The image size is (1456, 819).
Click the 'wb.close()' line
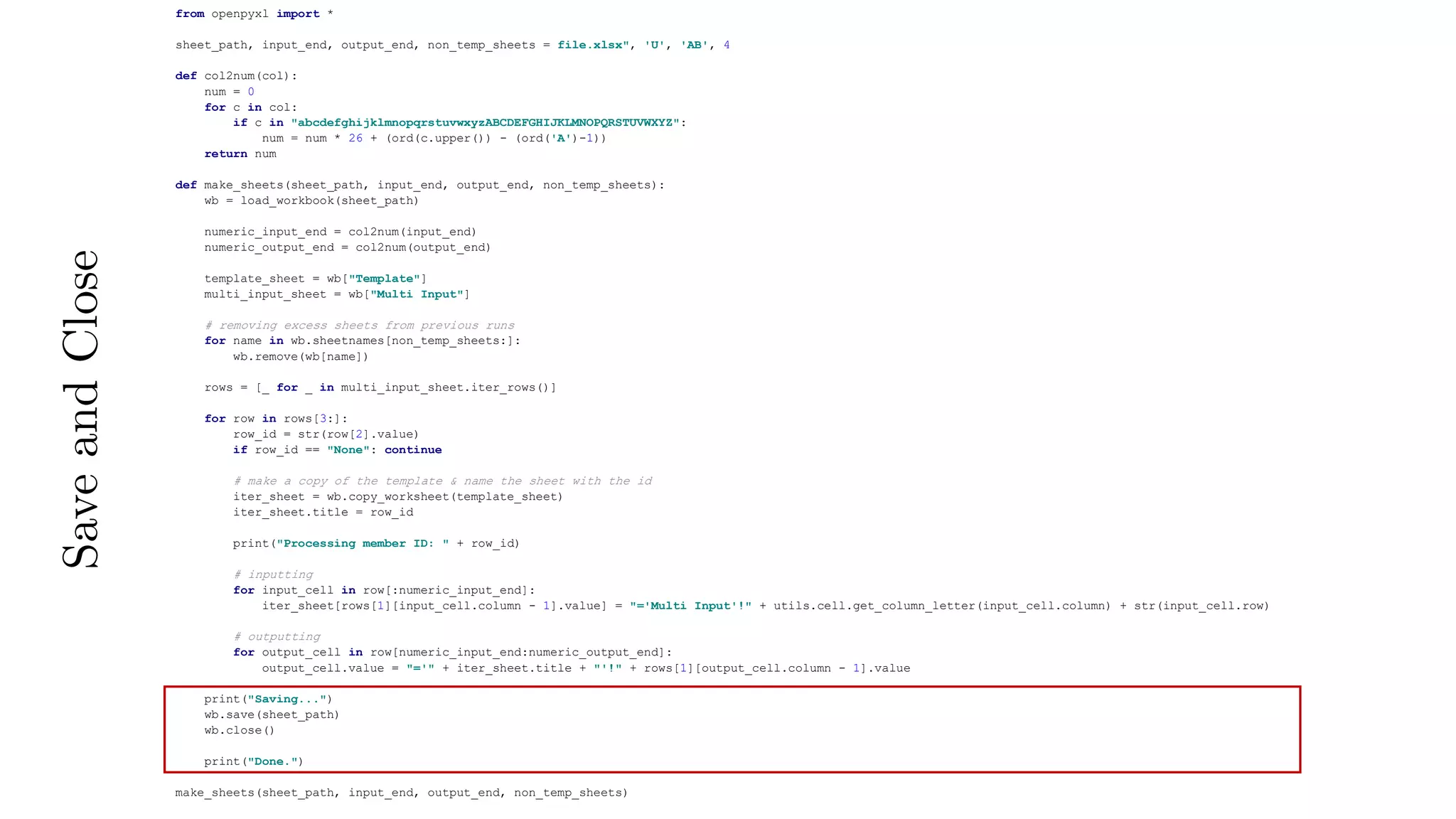coord(239,731)
